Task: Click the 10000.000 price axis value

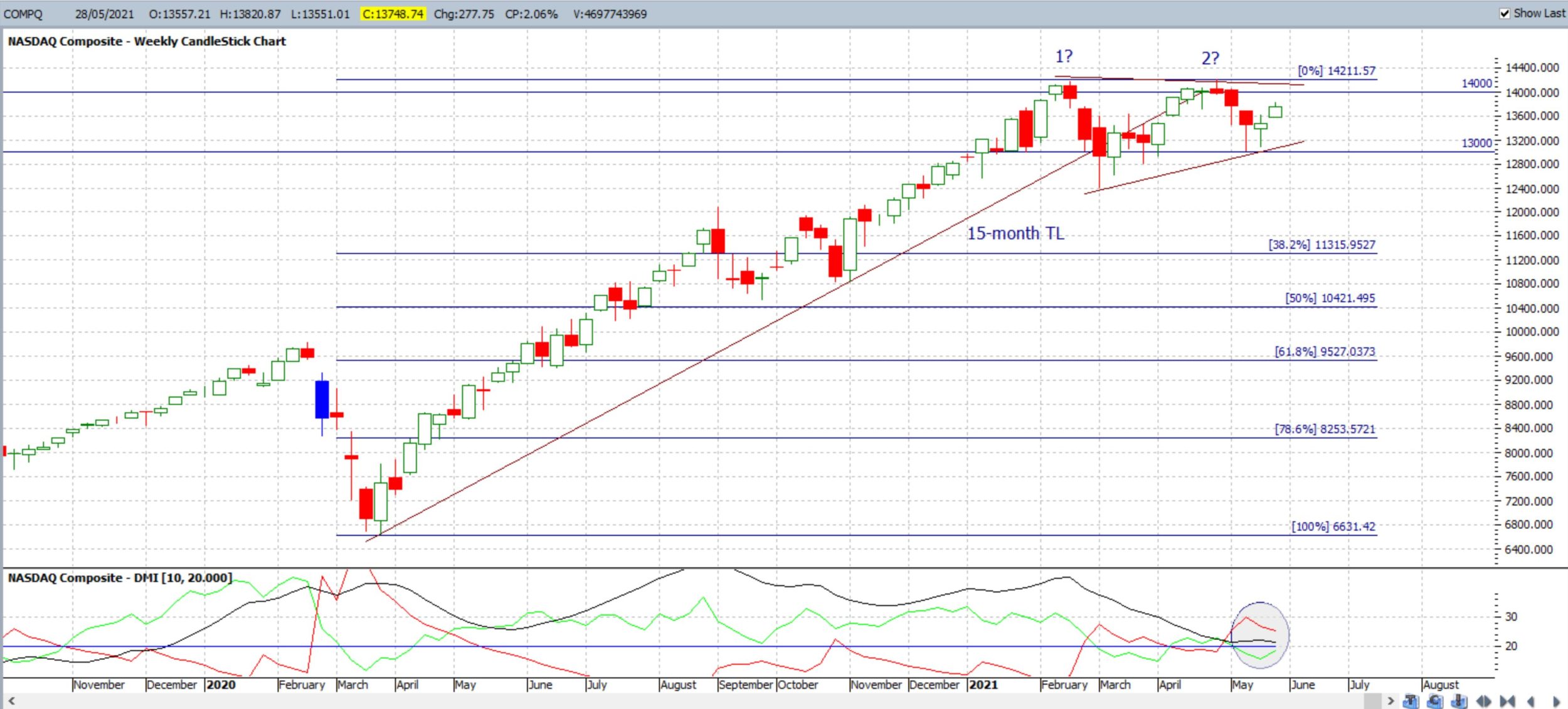Action: 1532,332
